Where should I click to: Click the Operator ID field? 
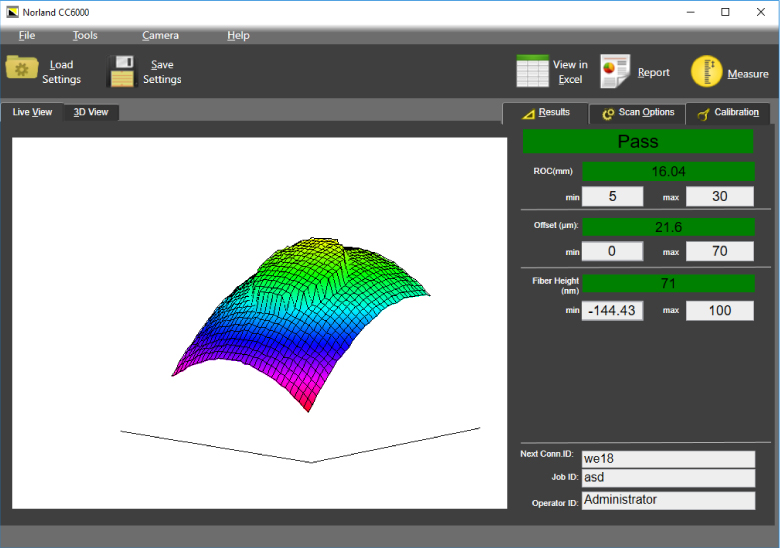point(668,500)
